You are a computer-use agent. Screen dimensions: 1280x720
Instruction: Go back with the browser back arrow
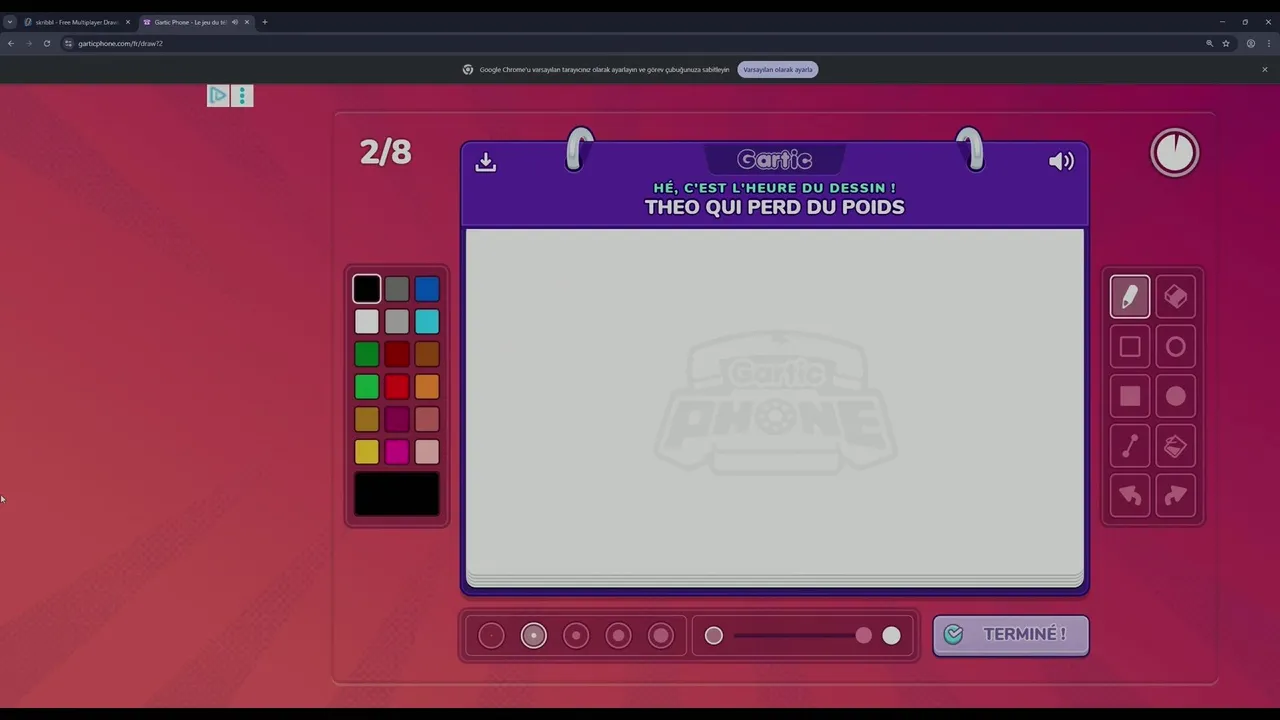click(11, 44)
